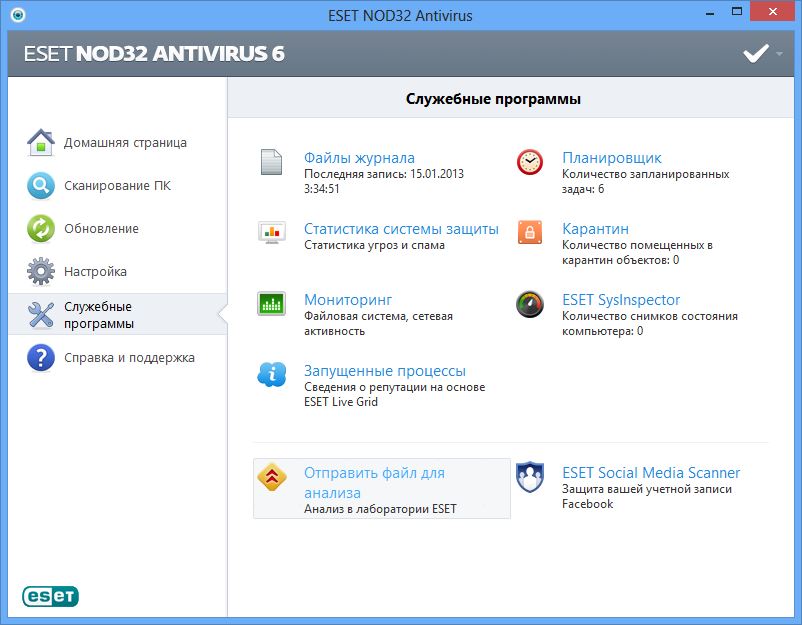Click the ESET SysInspector gauge icon
The image size is (802, 625).
pos(530,304)
